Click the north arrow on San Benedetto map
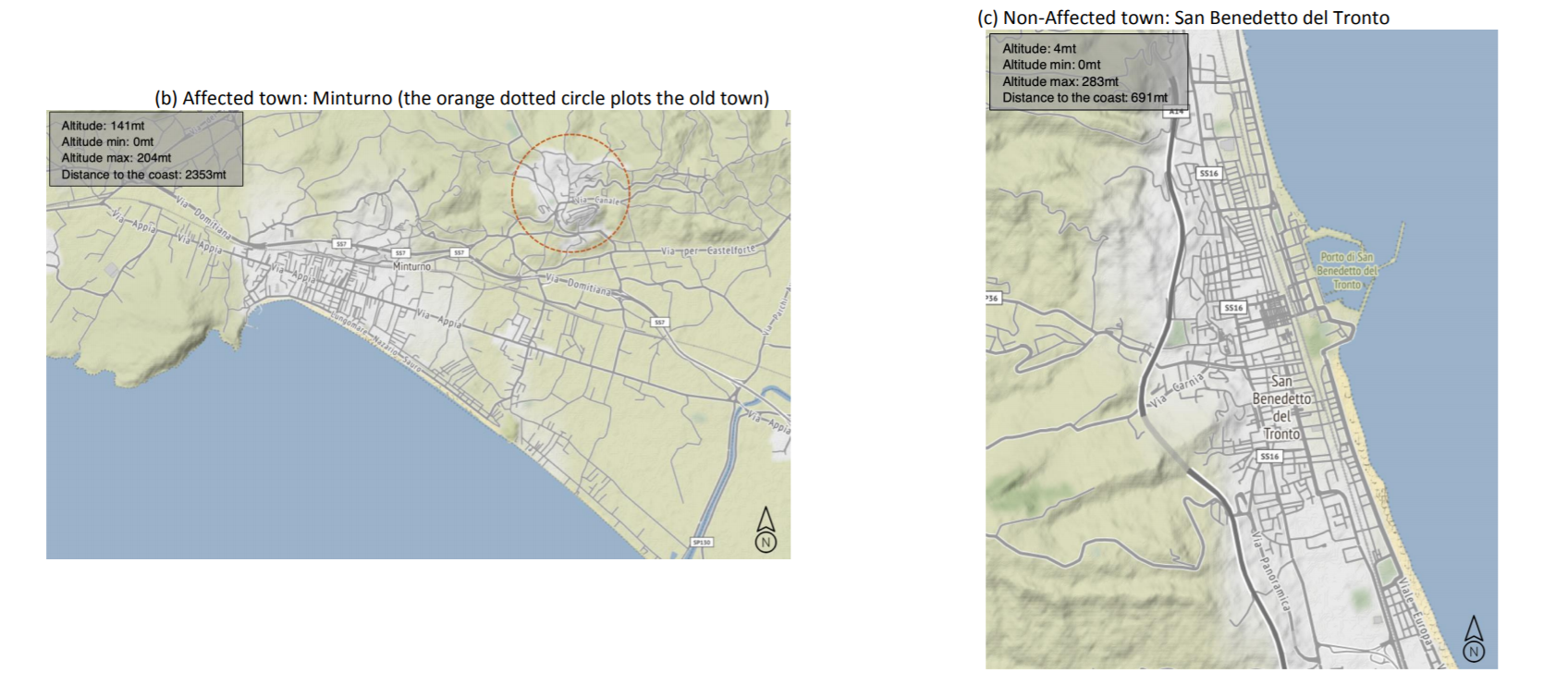The height and width of the screenshot is (685, 1568). [1473, 640]
